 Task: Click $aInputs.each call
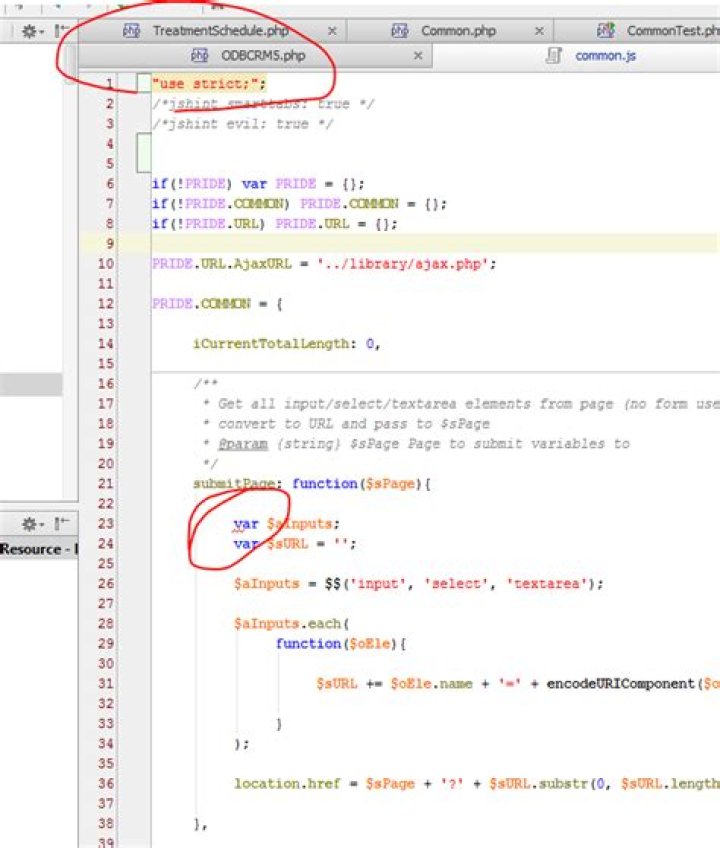tap(291, 624)
